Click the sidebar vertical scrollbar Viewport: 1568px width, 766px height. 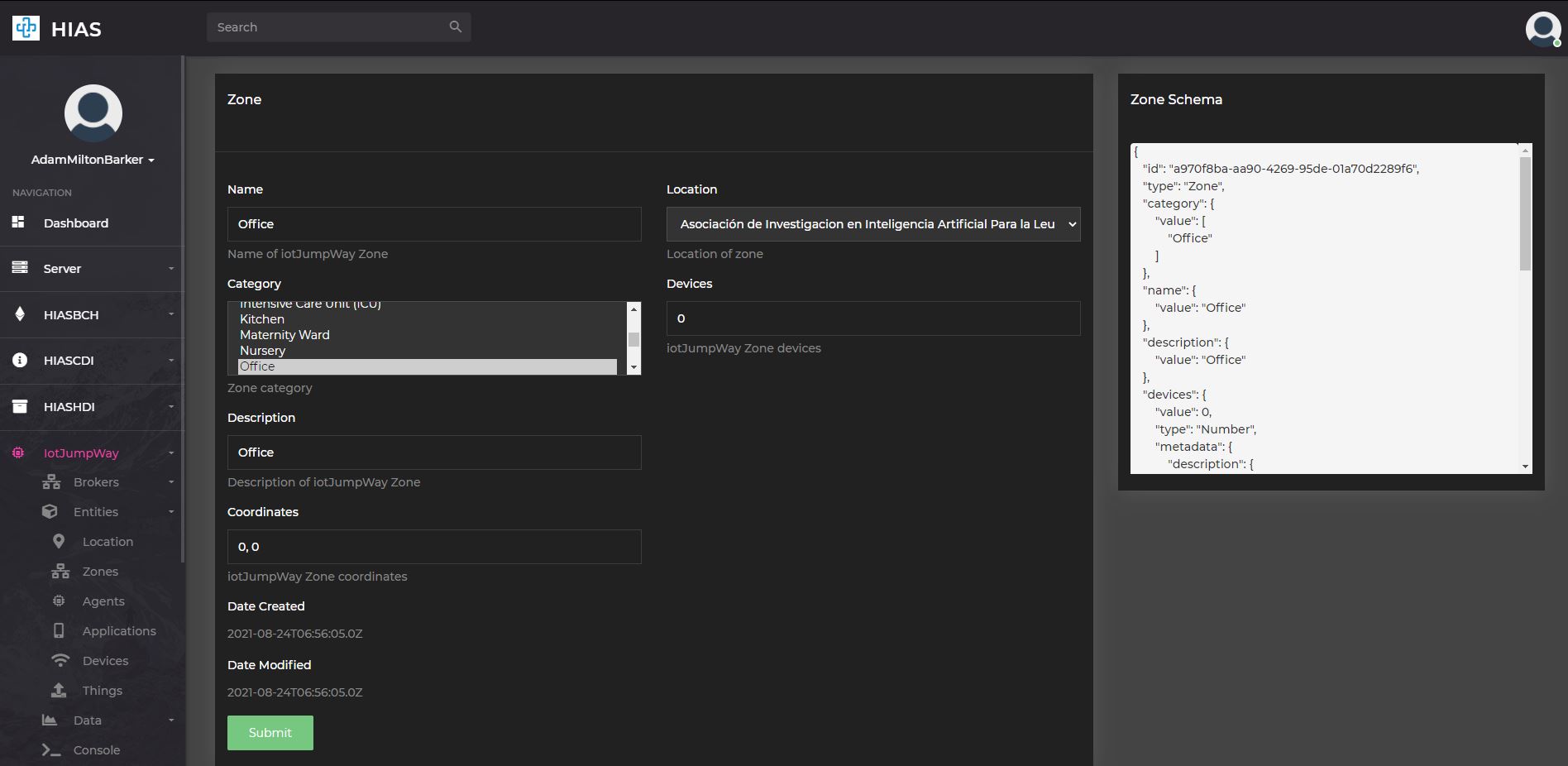(x=183, y=310)
